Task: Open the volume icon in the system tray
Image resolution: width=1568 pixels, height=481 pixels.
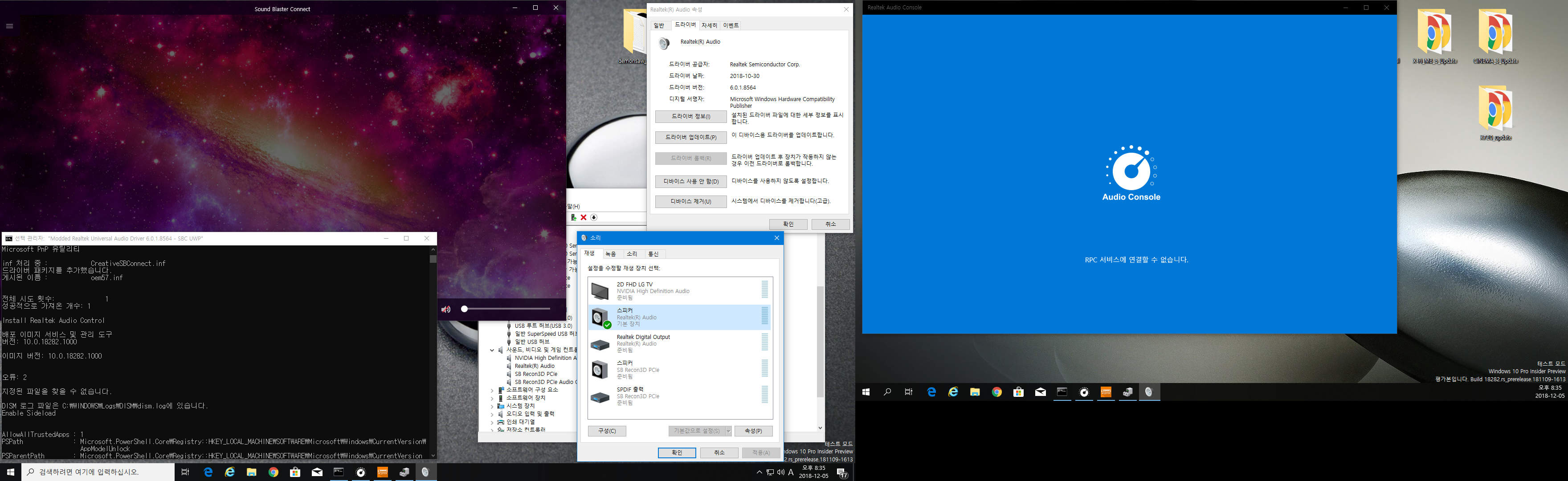Action: (780, 473)
